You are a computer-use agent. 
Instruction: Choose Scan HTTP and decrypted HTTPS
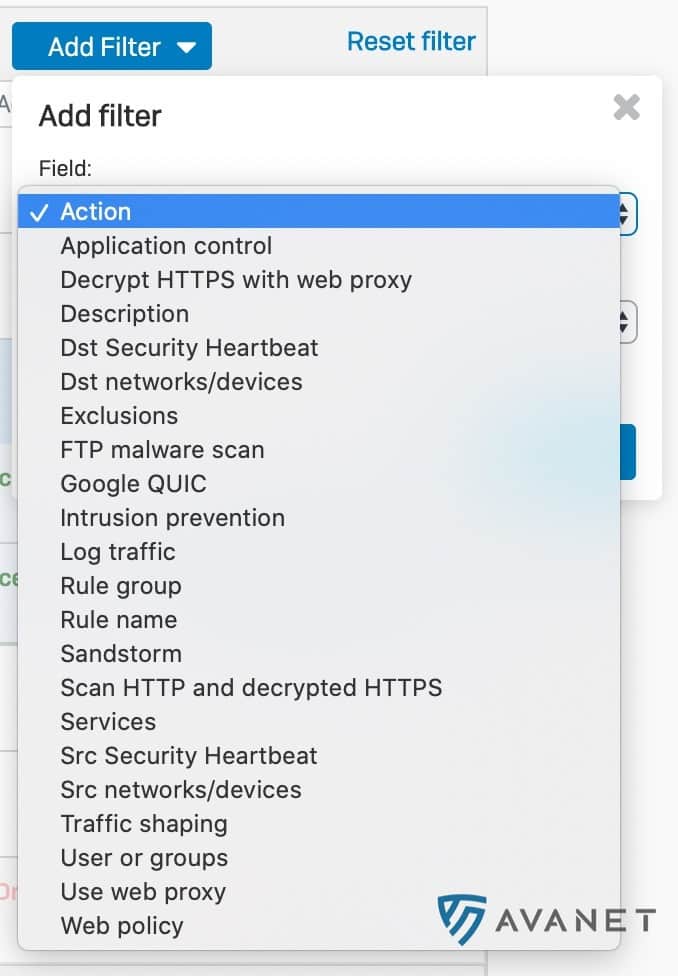coord(251,687)
